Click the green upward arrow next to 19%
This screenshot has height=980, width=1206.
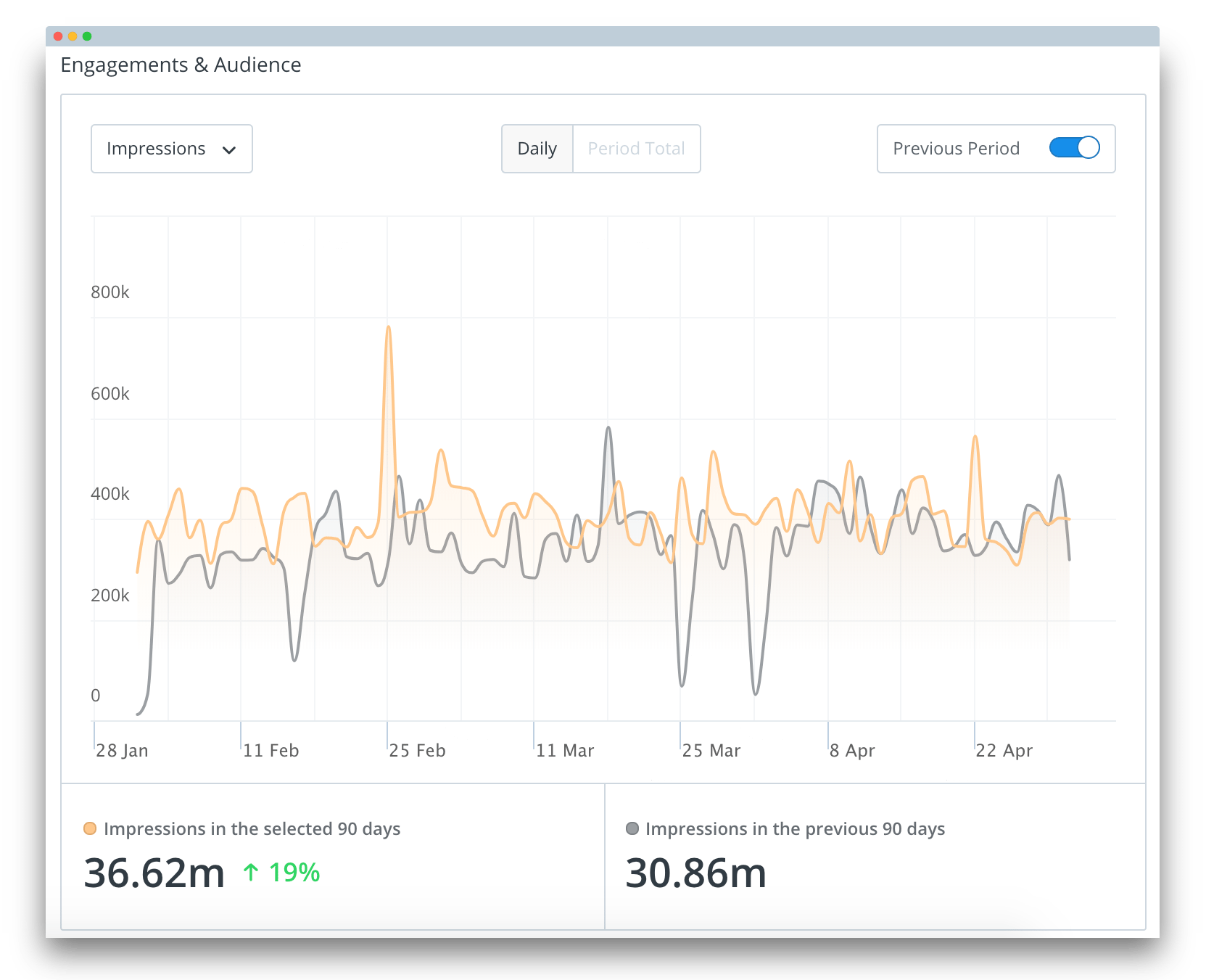tap(250, 873)
